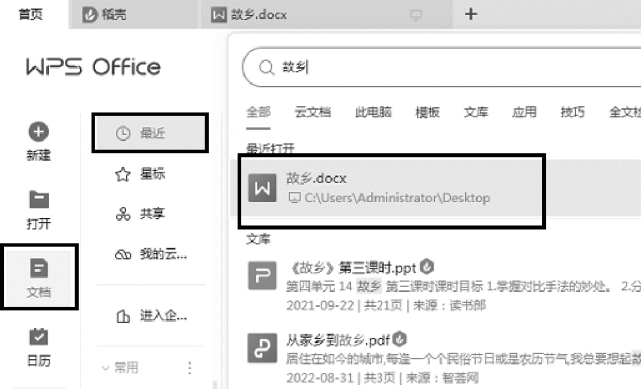Click the monitor icon on 故乡.docx tab
Screen dimensions: 641x389
416,16
